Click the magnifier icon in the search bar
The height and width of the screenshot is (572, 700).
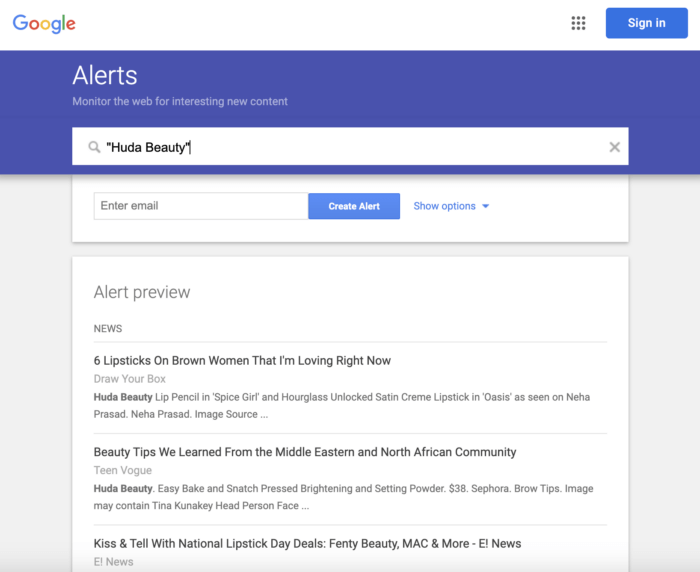[94, 147]
